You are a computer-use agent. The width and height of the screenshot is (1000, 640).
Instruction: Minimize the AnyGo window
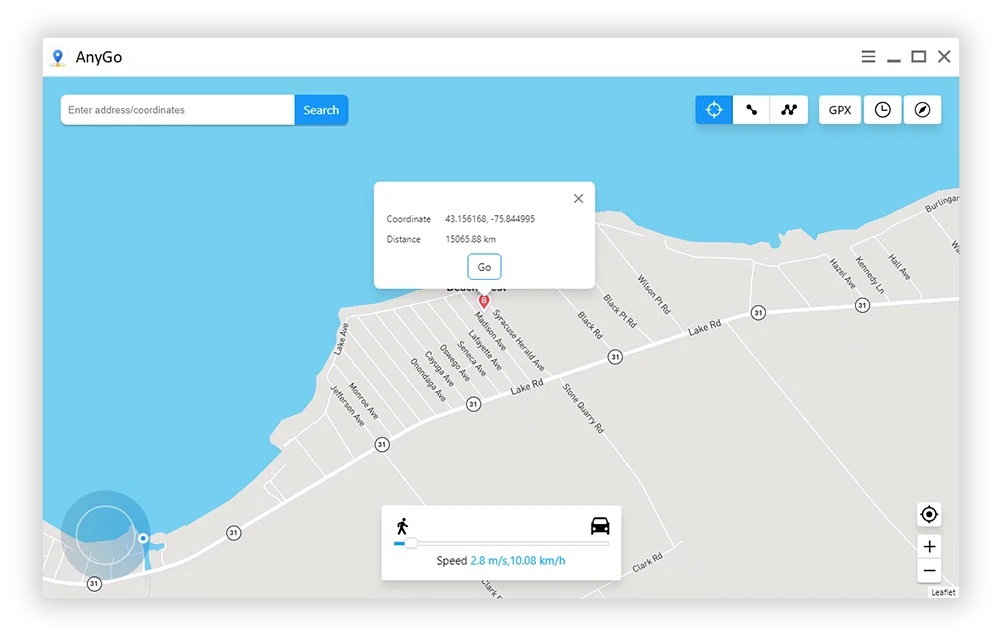893,59
